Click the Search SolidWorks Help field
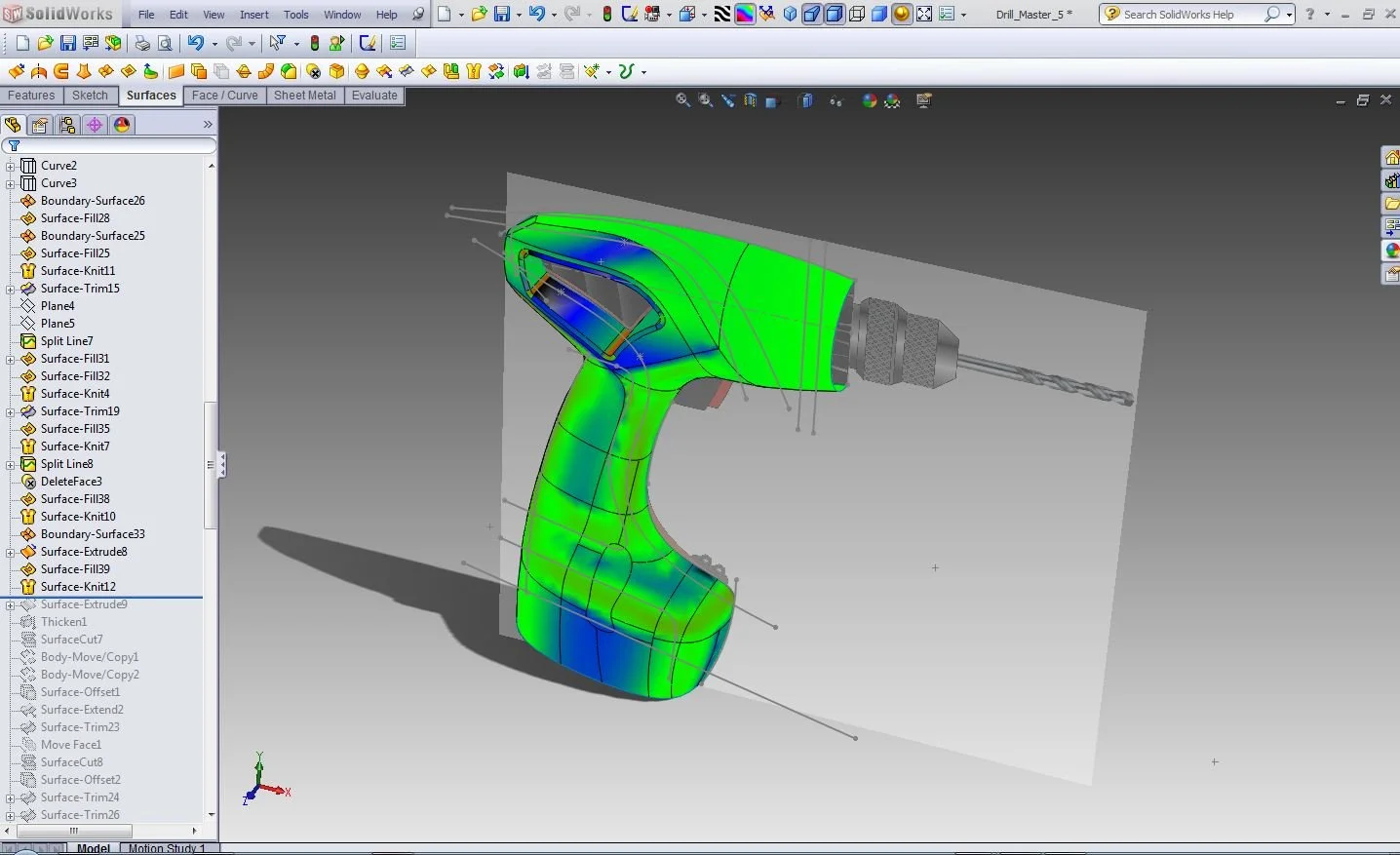 point(1191,15)
